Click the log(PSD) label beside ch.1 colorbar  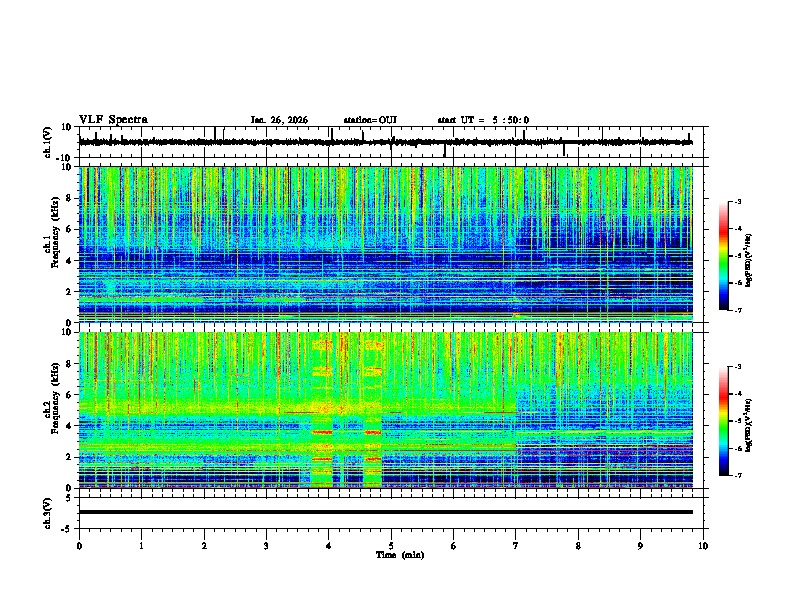[x=749, y=260]
